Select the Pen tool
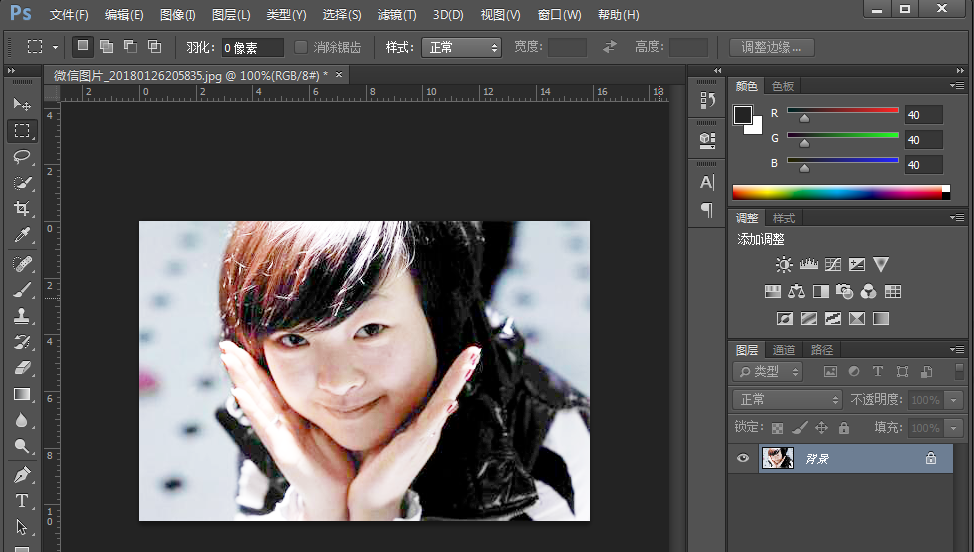This screenshot has height=552, width=974. [21, 474]
